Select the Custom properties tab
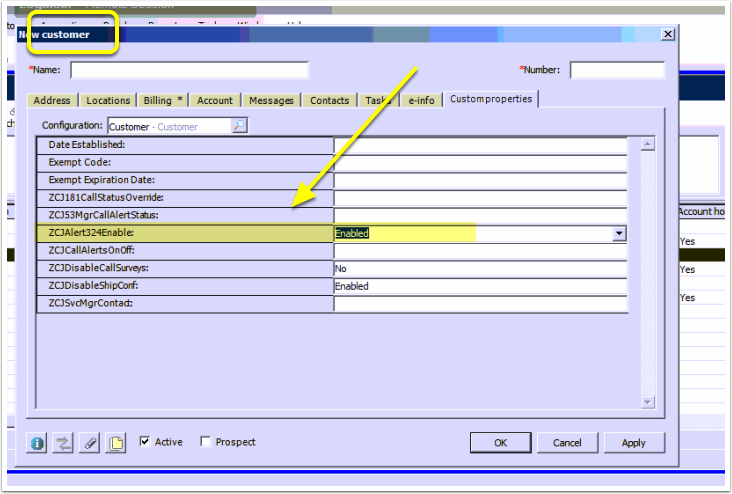This screenshot has height=494, width=732. click(491, 99)
